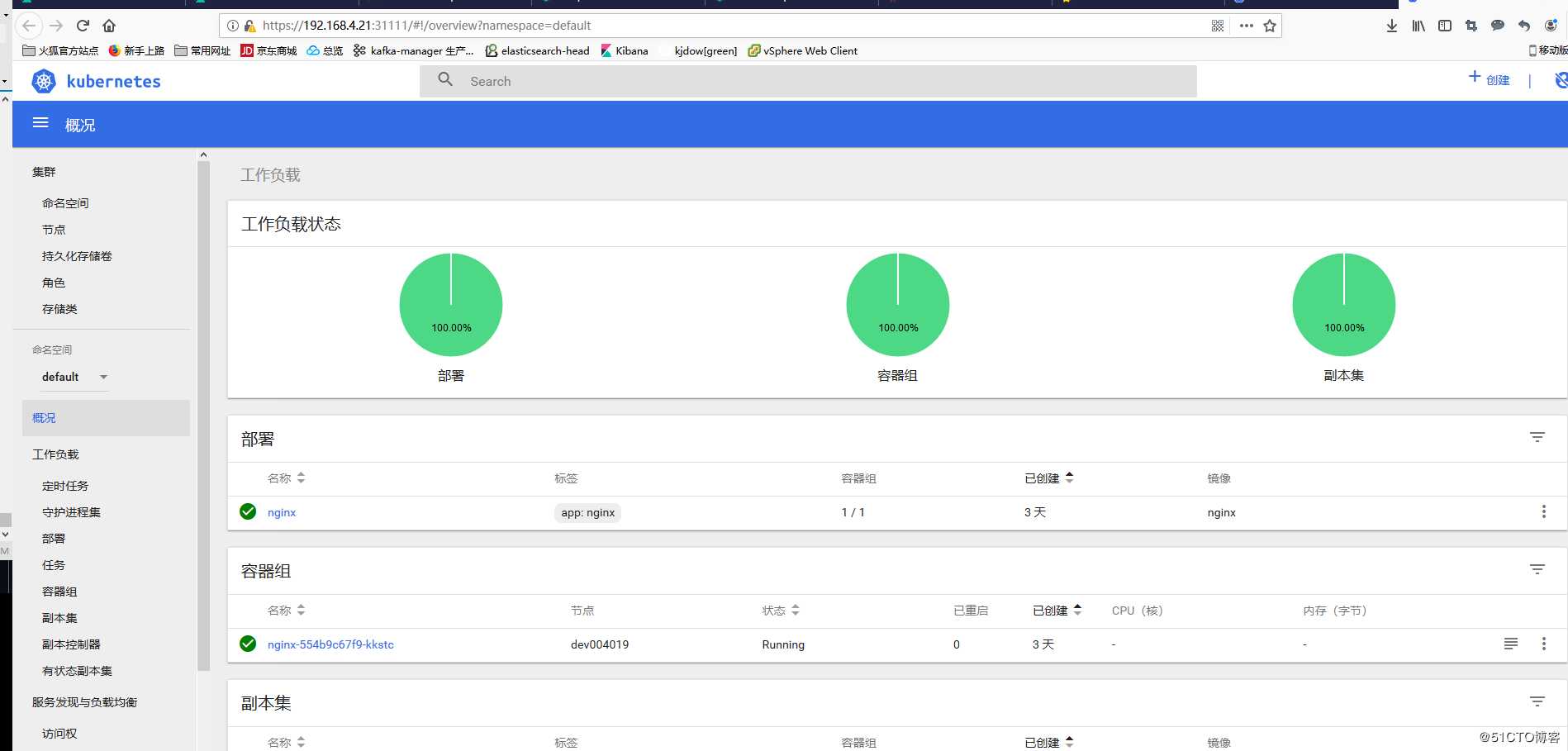Open elasticsearch-head bookmark

click(x=537, y=50)
